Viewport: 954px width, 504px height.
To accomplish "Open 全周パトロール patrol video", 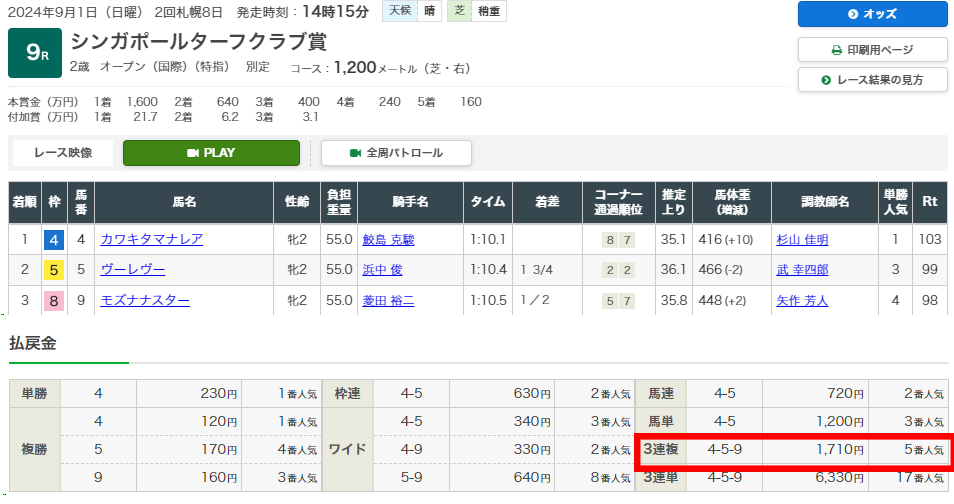I will 396,153.
